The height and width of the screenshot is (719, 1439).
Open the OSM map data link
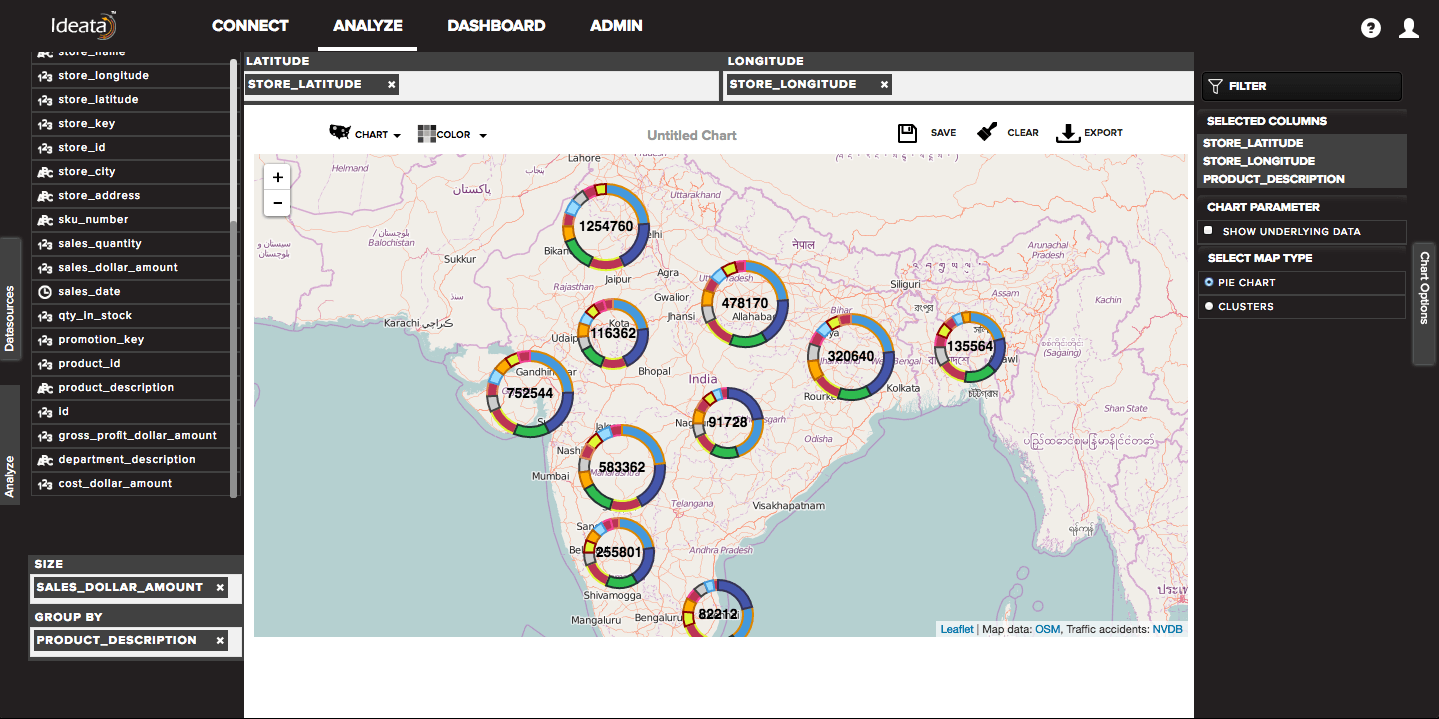point(1047,629)
